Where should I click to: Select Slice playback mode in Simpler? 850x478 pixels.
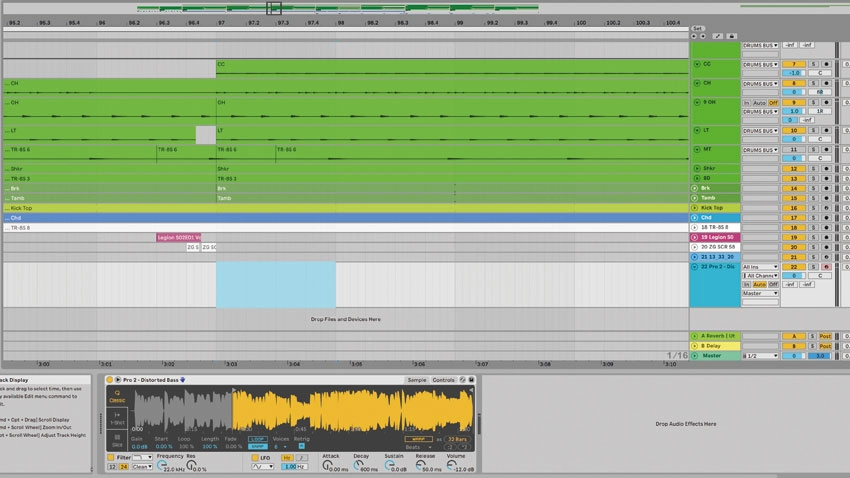[117, 440]
